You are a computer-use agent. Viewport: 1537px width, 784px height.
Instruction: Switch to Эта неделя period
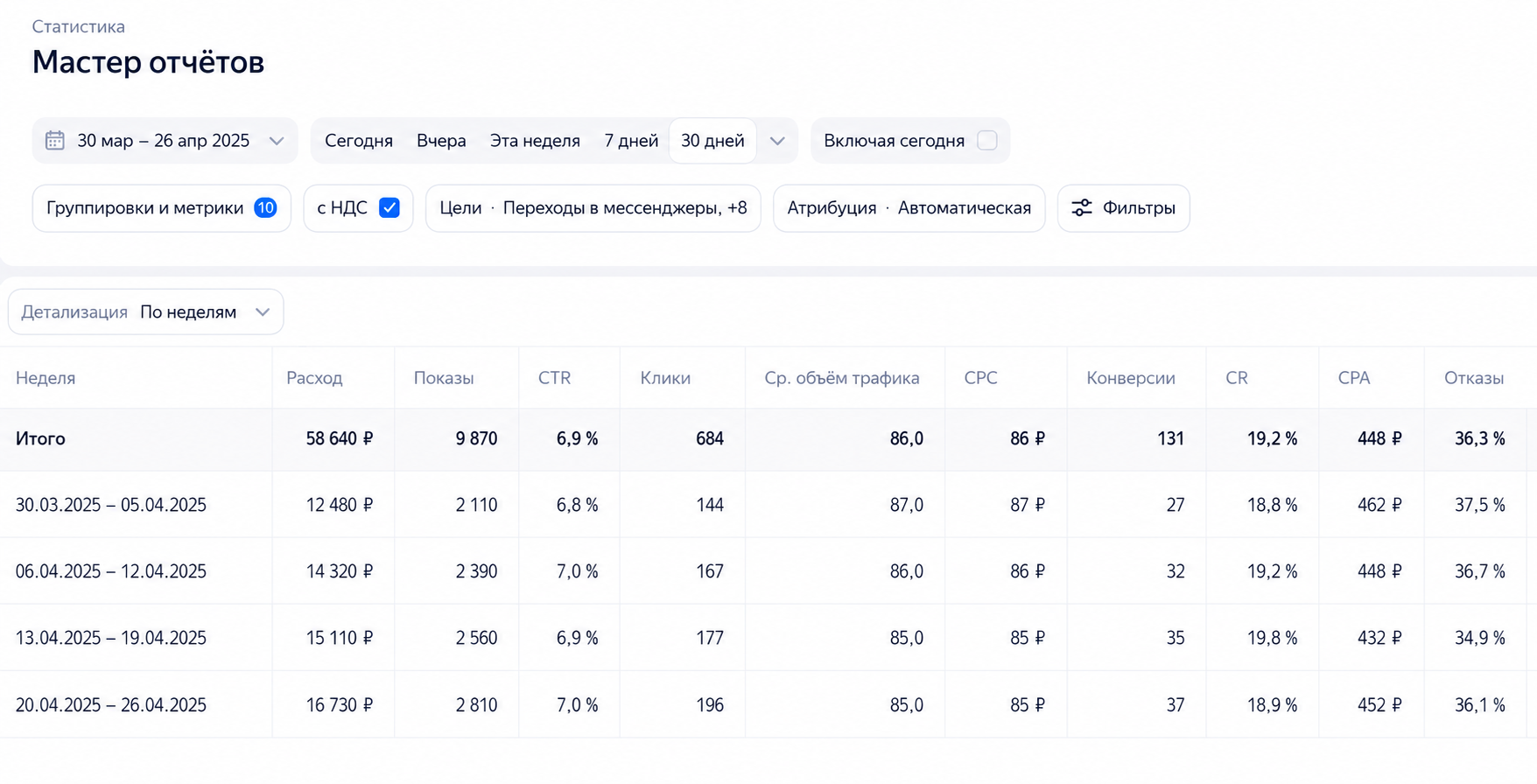535,141
